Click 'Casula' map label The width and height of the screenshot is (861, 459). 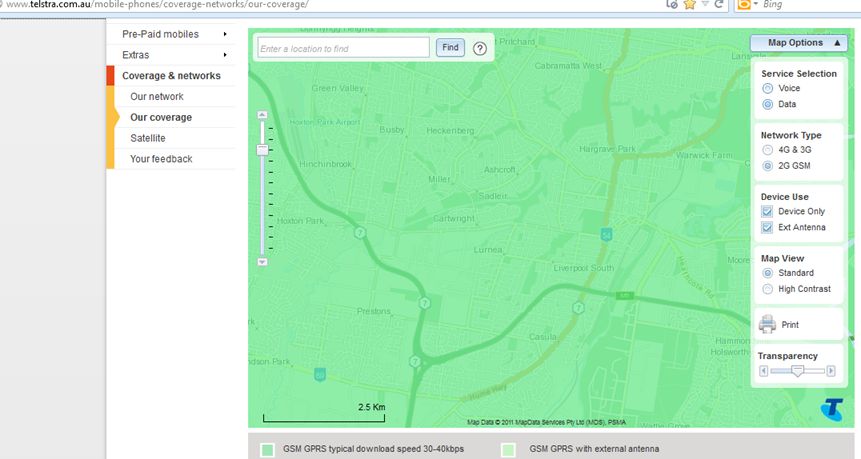coord(543,337)
